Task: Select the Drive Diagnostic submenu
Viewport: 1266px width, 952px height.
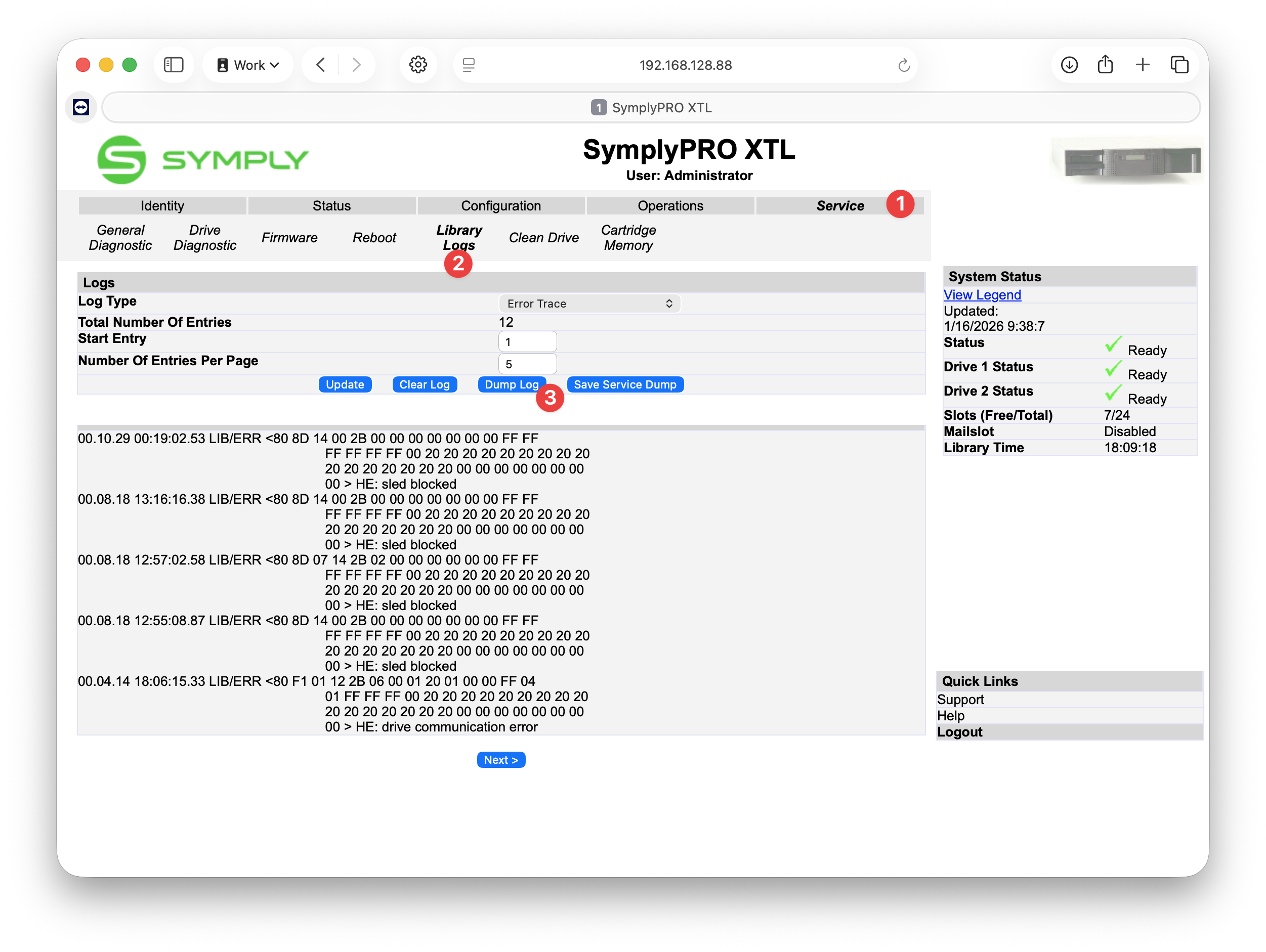Action: coord(204,237)
